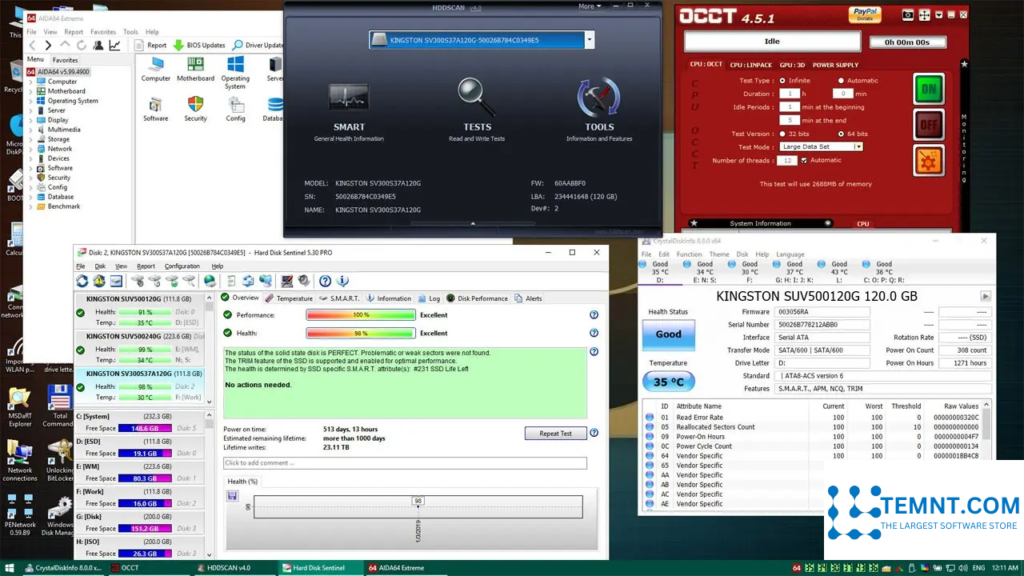Viewport: 1024px width, 576px height.
Task: Toggle the Automatic threads checkbox in OCCT
Action: coord(804,160)
